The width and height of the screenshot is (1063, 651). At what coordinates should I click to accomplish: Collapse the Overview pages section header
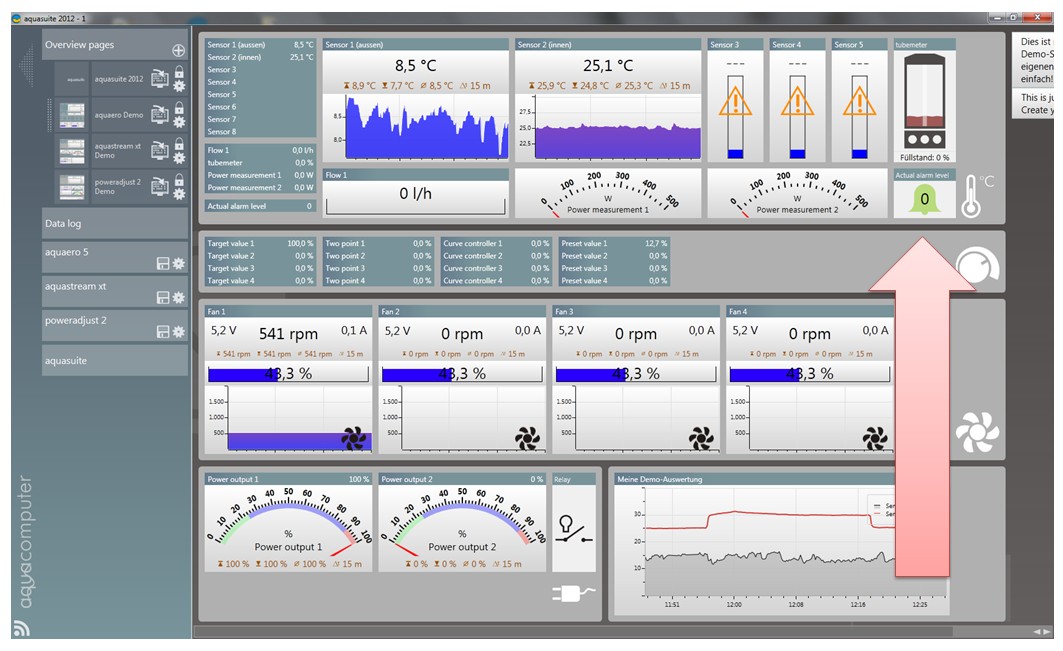tap(114, 45)
